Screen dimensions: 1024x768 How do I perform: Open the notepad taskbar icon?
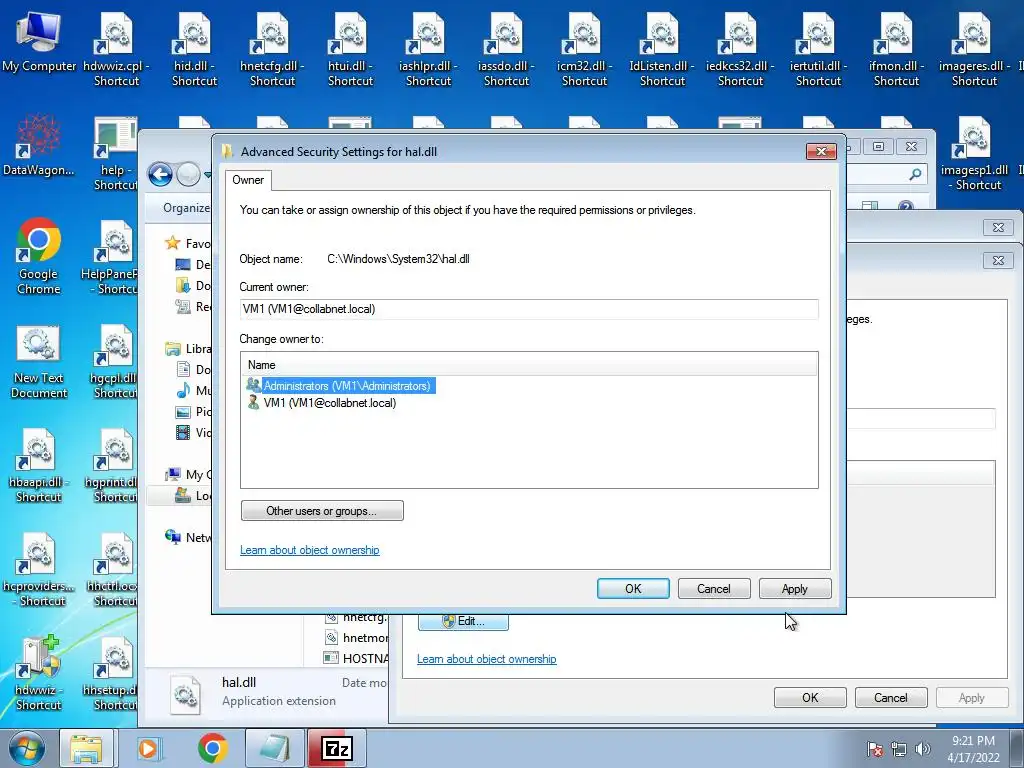point(274,748)
